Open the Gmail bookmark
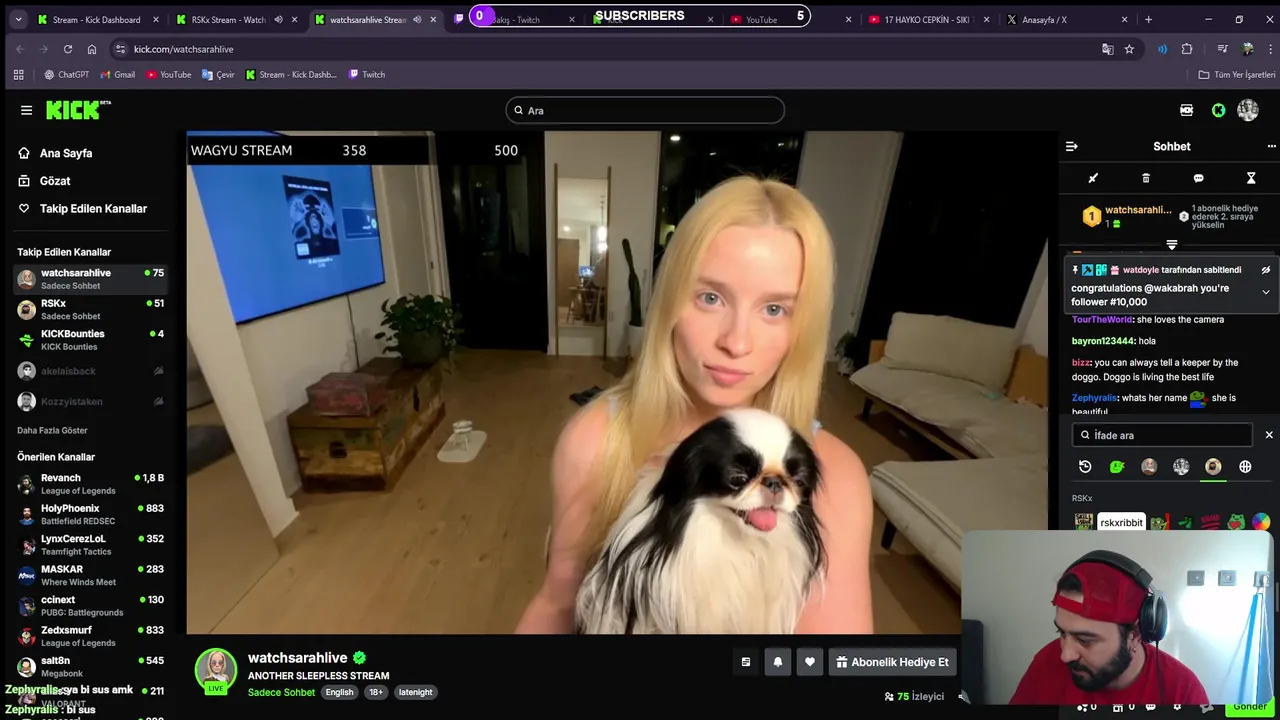The height and width of the screenshot is (720, 1280). 116,74
